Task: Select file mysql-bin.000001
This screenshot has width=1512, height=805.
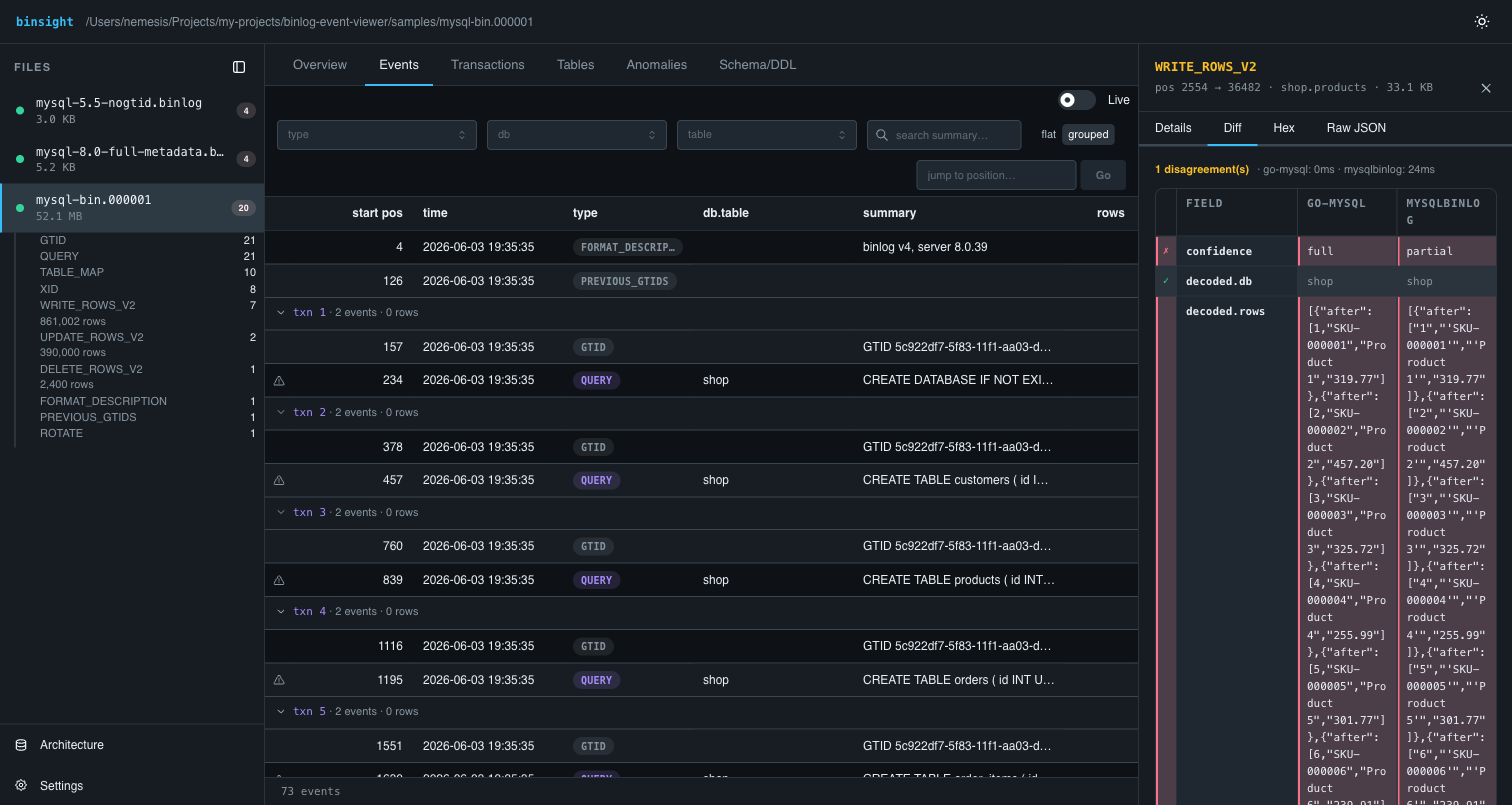Action: click(x=132, y=208)
